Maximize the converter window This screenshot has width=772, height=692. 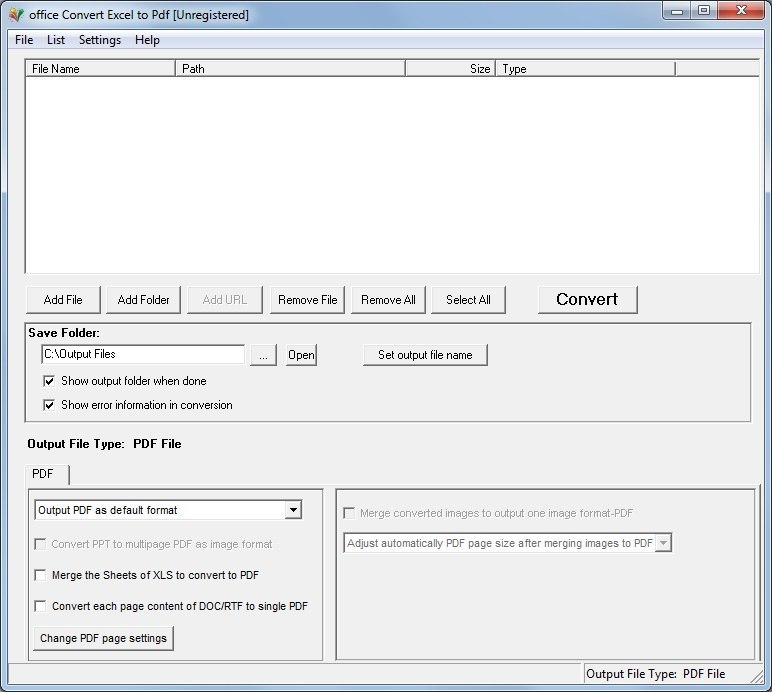[x=704, y=10]
